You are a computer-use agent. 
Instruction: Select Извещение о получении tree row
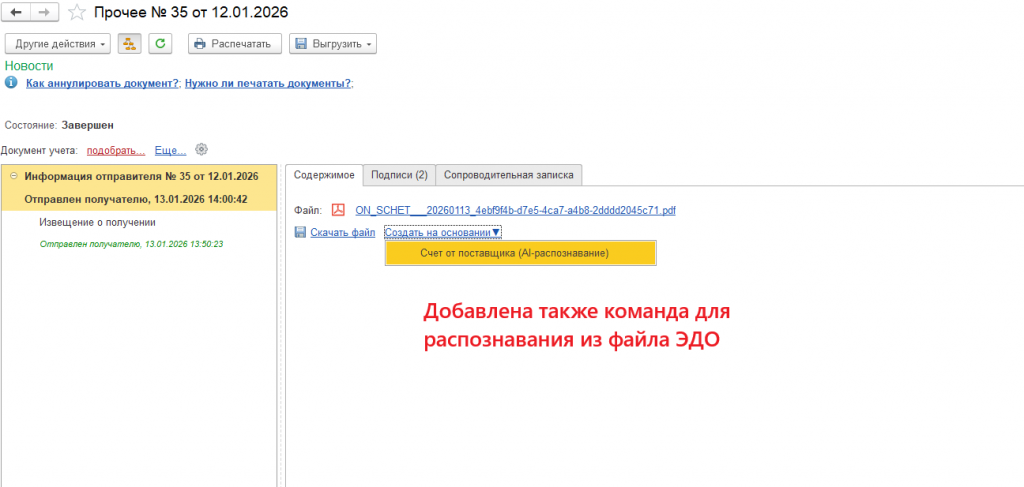click(x=97, y=222)
